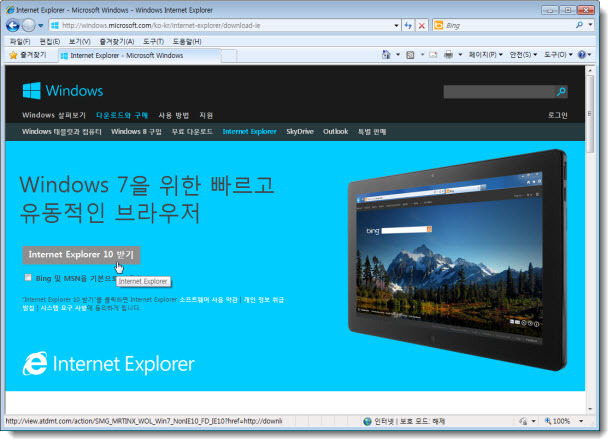
Task: Open the 사용 방법 navigation link
Action: coord(174,115)
